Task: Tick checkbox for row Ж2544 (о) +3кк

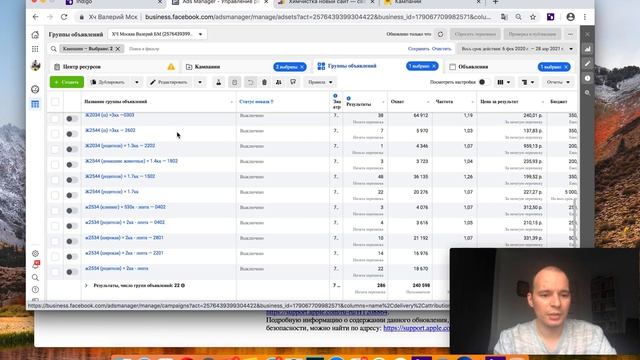Action: tap(55, 134)
